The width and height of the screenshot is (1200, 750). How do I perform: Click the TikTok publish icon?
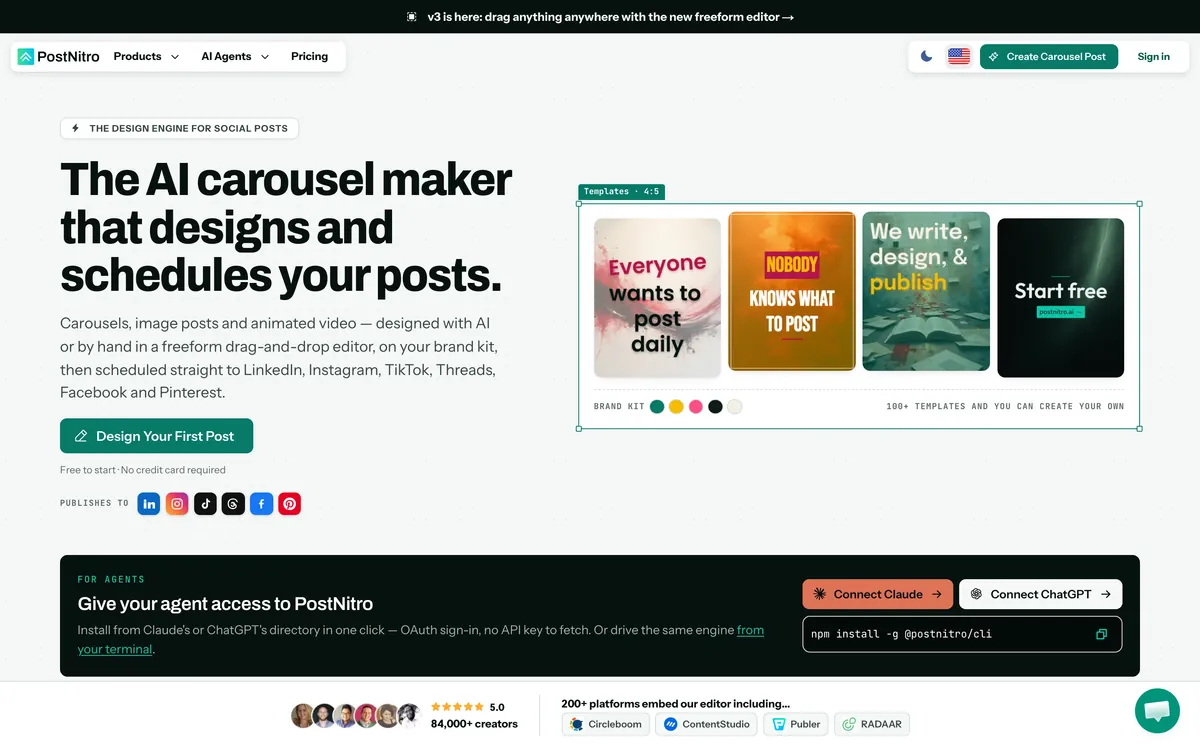click(x=205, y=504)
